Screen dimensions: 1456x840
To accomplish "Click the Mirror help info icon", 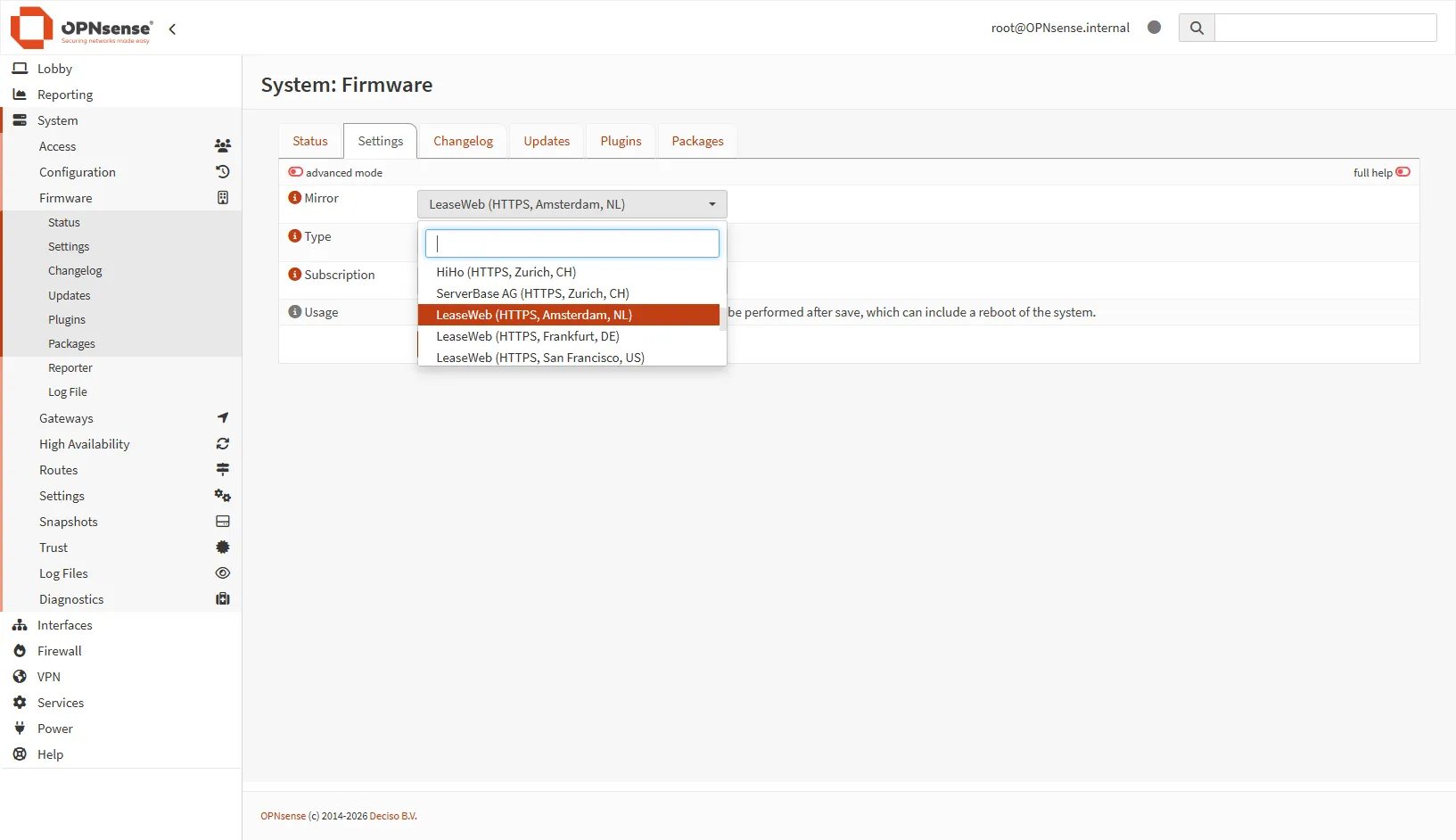I will click(x=294, y=198).
